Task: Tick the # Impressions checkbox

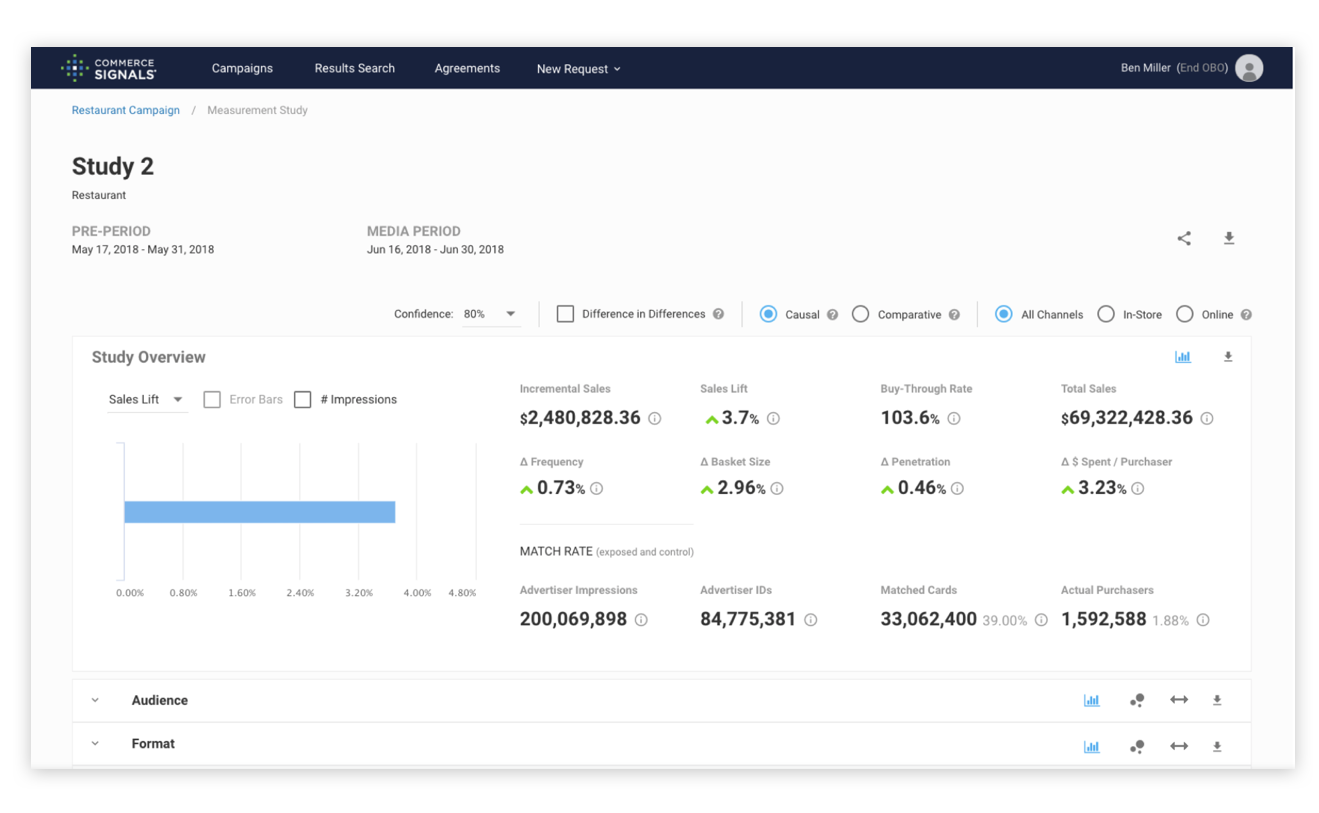Action: pyautogui.click(x=302, y=399)
